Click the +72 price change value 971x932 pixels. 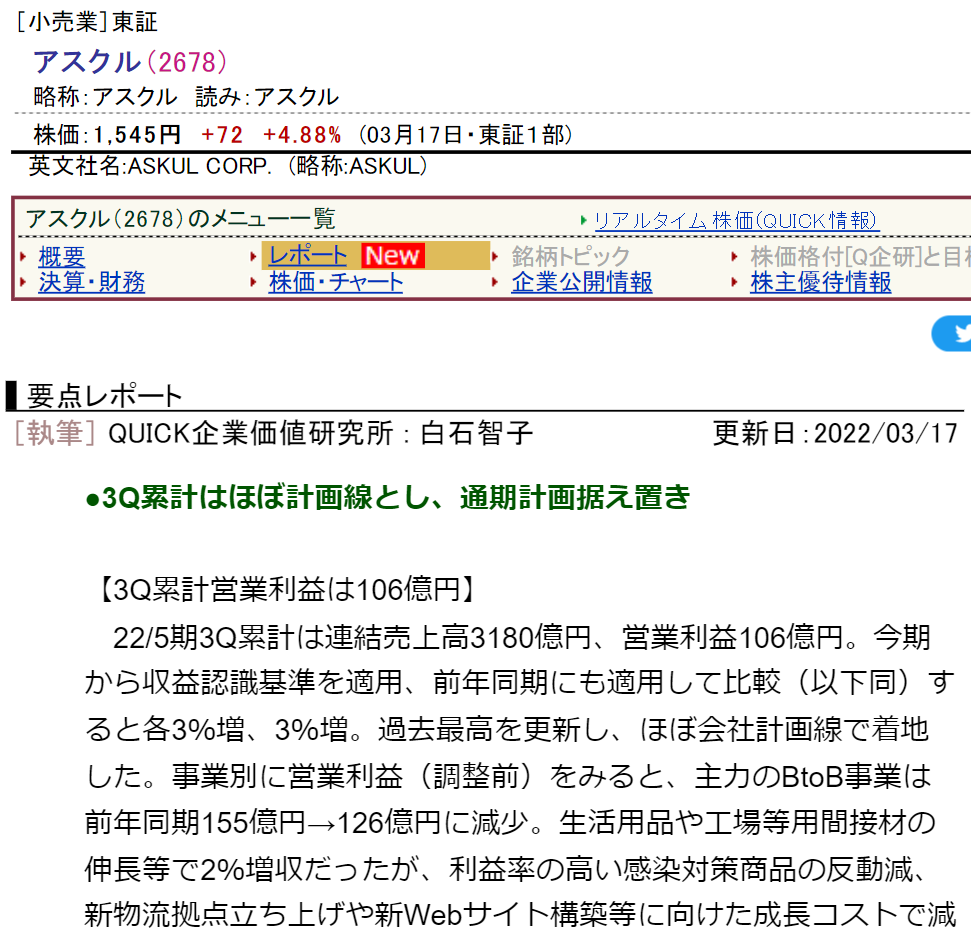tap(222, 134)
